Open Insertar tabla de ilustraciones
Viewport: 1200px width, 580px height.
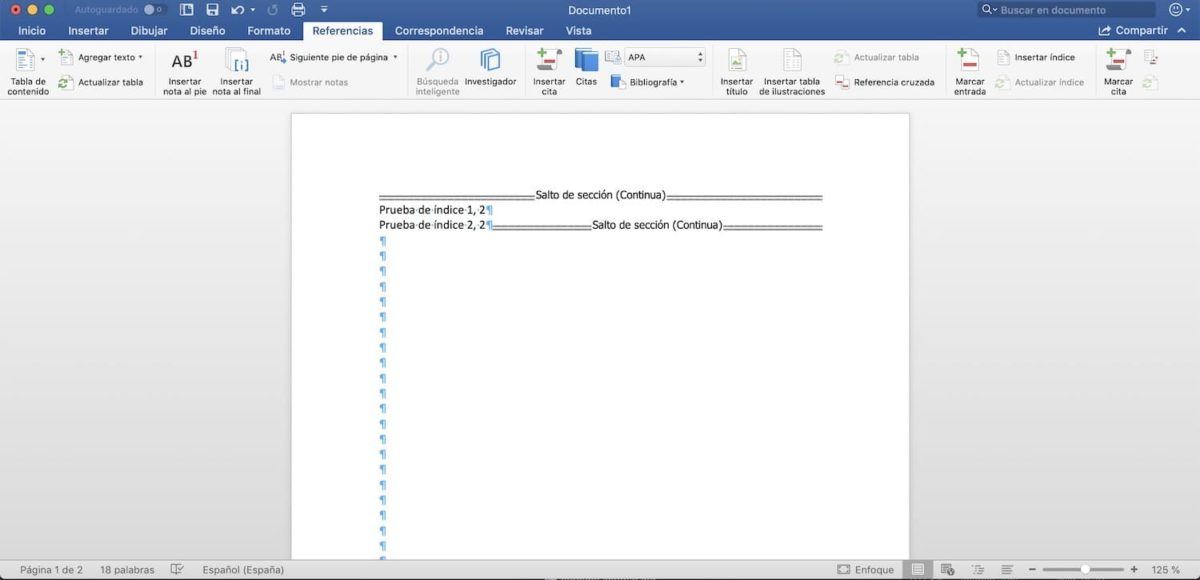pos(791,70)
